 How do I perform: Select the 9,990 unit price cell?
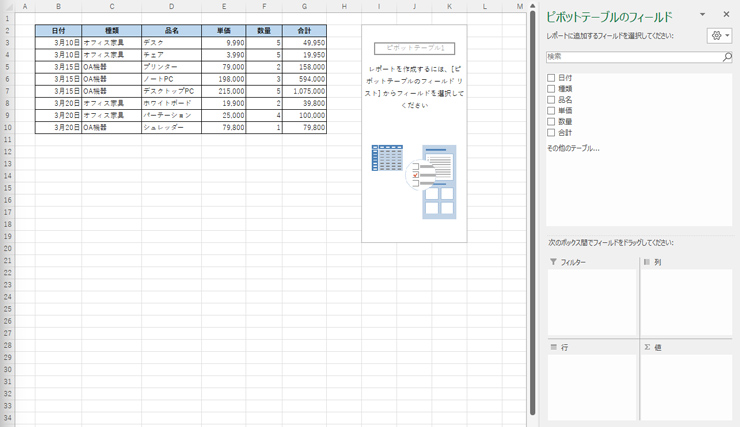224,43
